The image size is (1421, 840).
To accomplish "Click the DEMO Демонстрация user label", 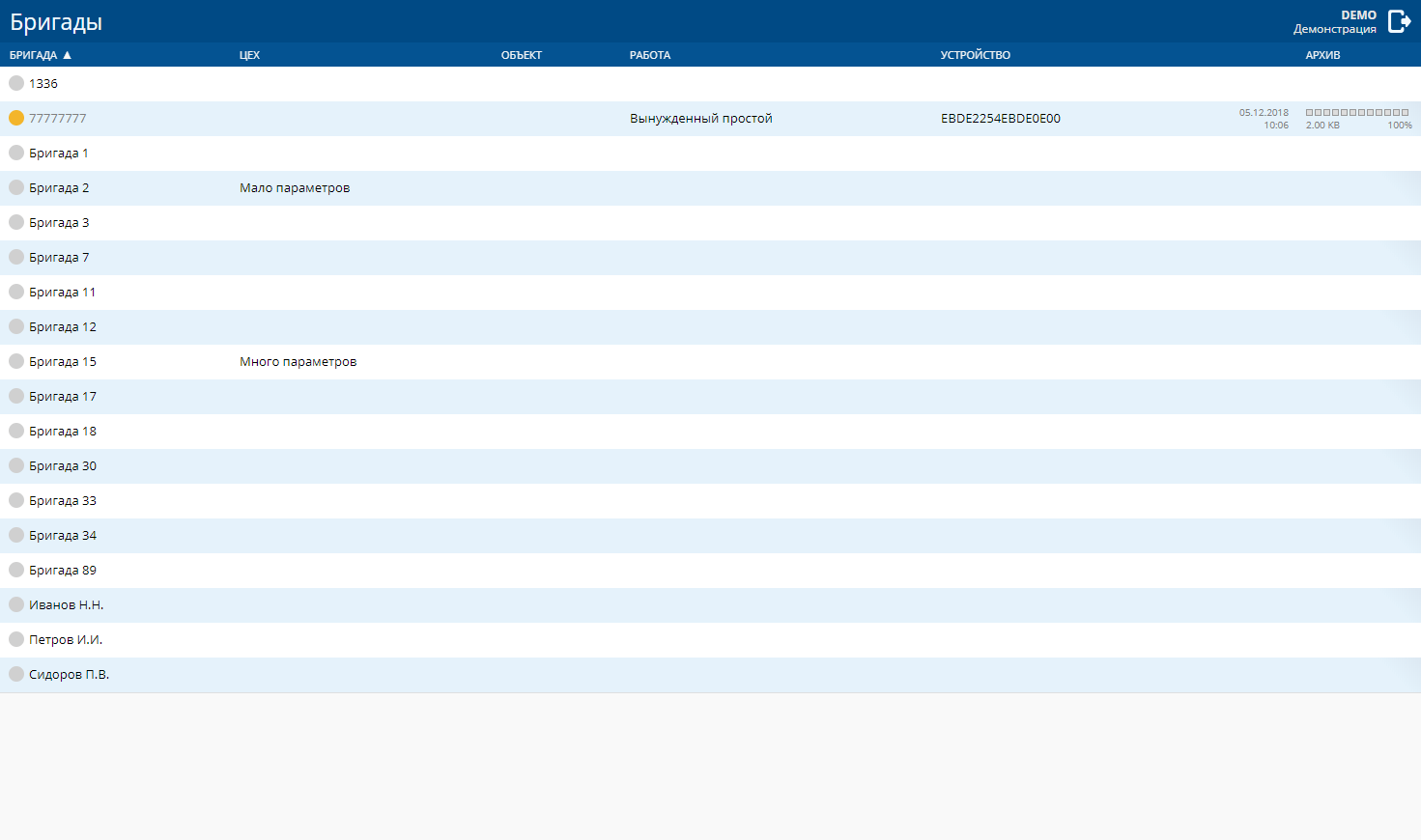I will point(1335,21).
